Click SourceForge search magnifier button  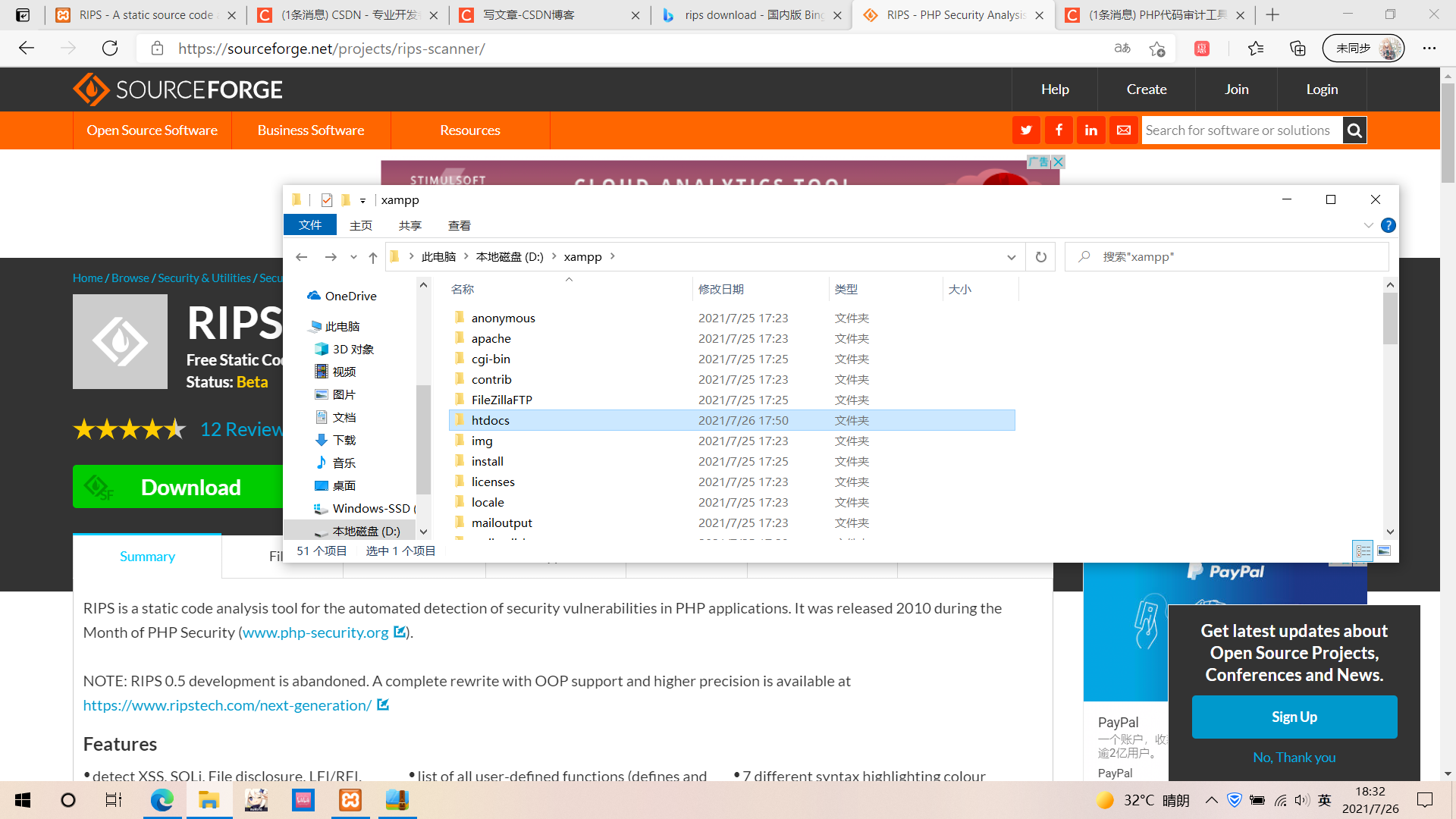[1354, 130]
